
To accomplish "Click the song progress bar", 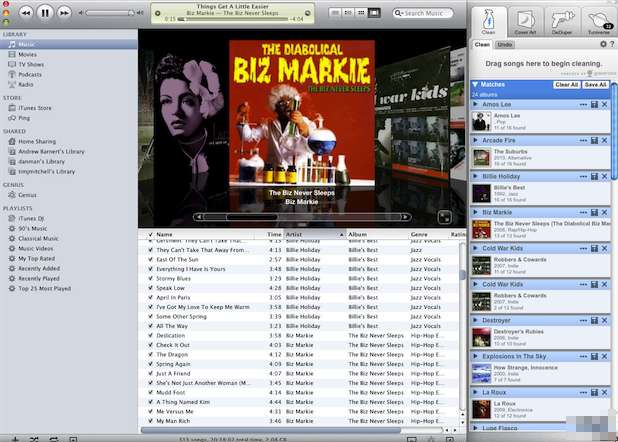I will coord(233,19).
